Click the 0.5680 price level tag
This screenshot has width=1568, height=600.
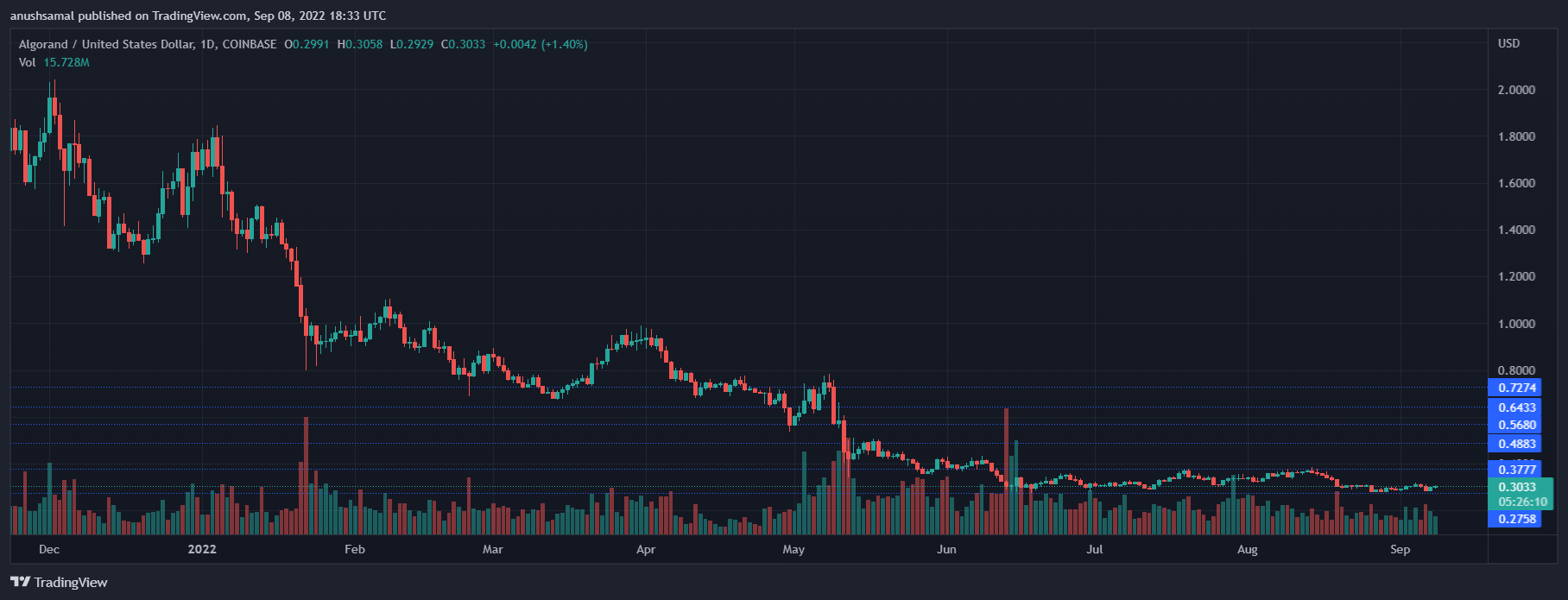point(1516,425)
